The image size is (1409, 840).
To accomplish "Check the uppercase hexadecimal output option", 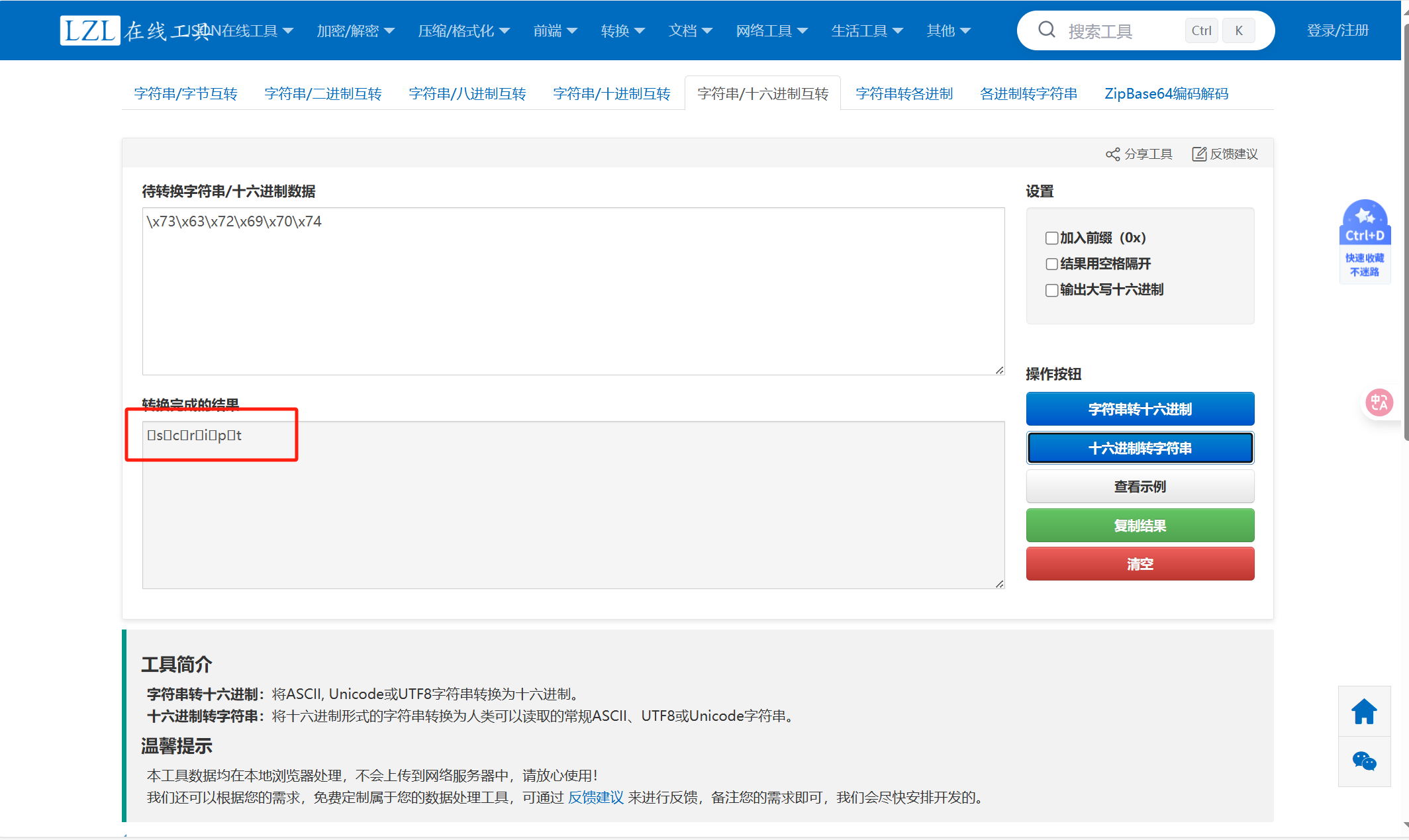I will coord(1051,290).
